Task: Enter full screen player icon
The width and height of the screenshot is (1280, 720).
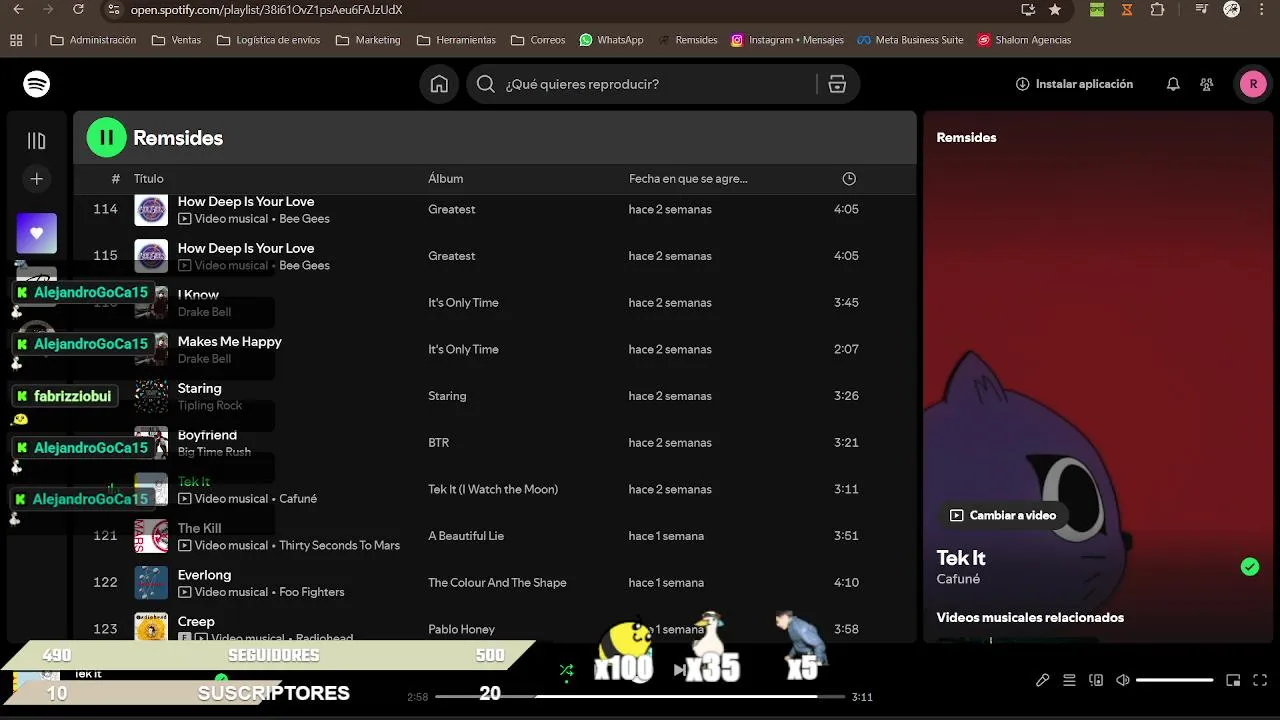Action: (1260, 680)
